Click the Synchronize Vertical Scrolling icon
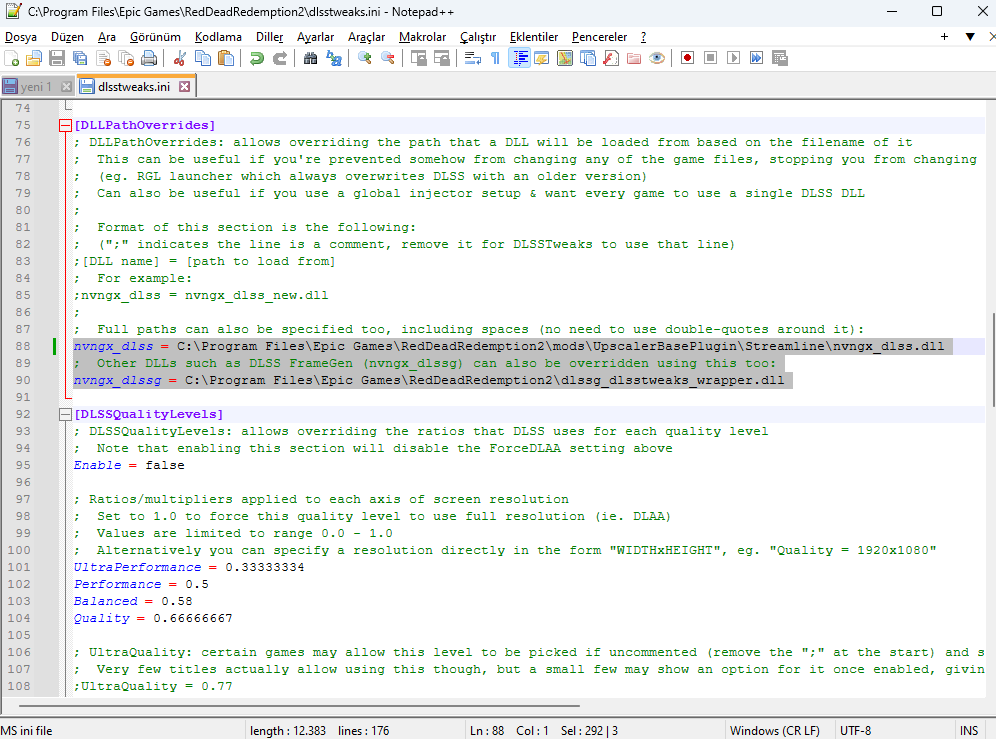The width and height of the screenshot is (996, 739). click(x=419, y=58)
